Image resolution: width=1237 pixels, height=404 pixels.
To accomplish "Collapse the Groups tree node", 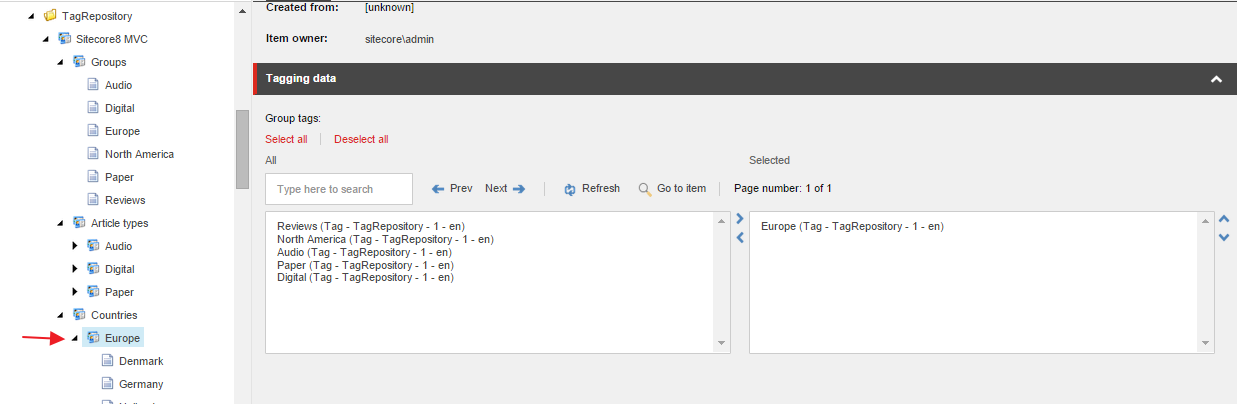I will point(60,62).
